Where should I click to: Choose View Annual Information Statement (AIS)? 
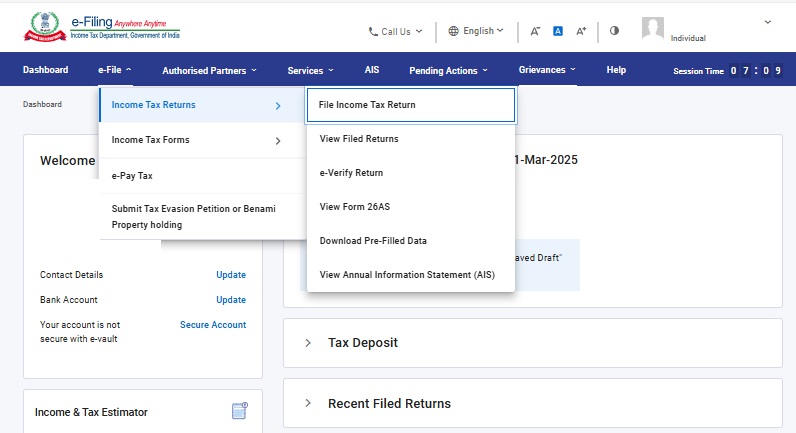click(411, 275)
